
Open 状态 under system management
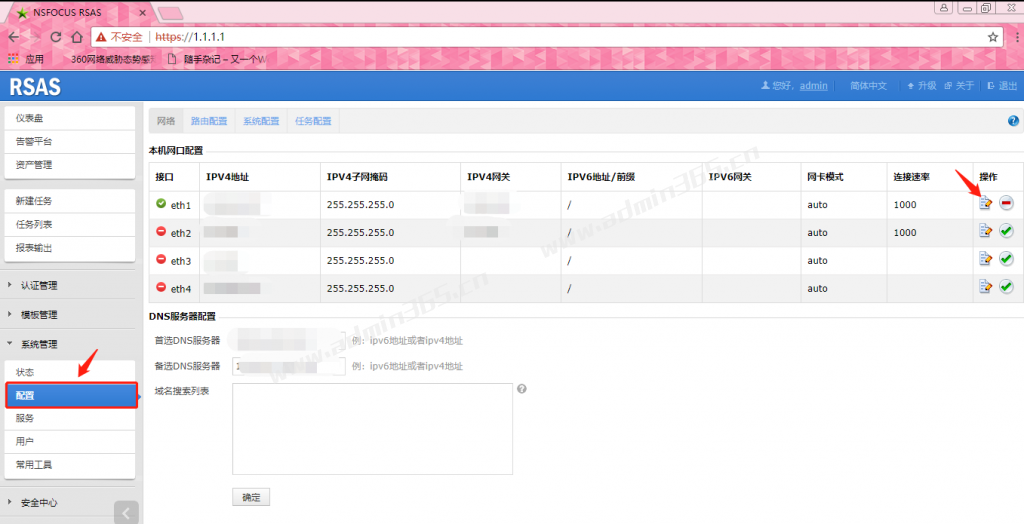tap(69, 372)
